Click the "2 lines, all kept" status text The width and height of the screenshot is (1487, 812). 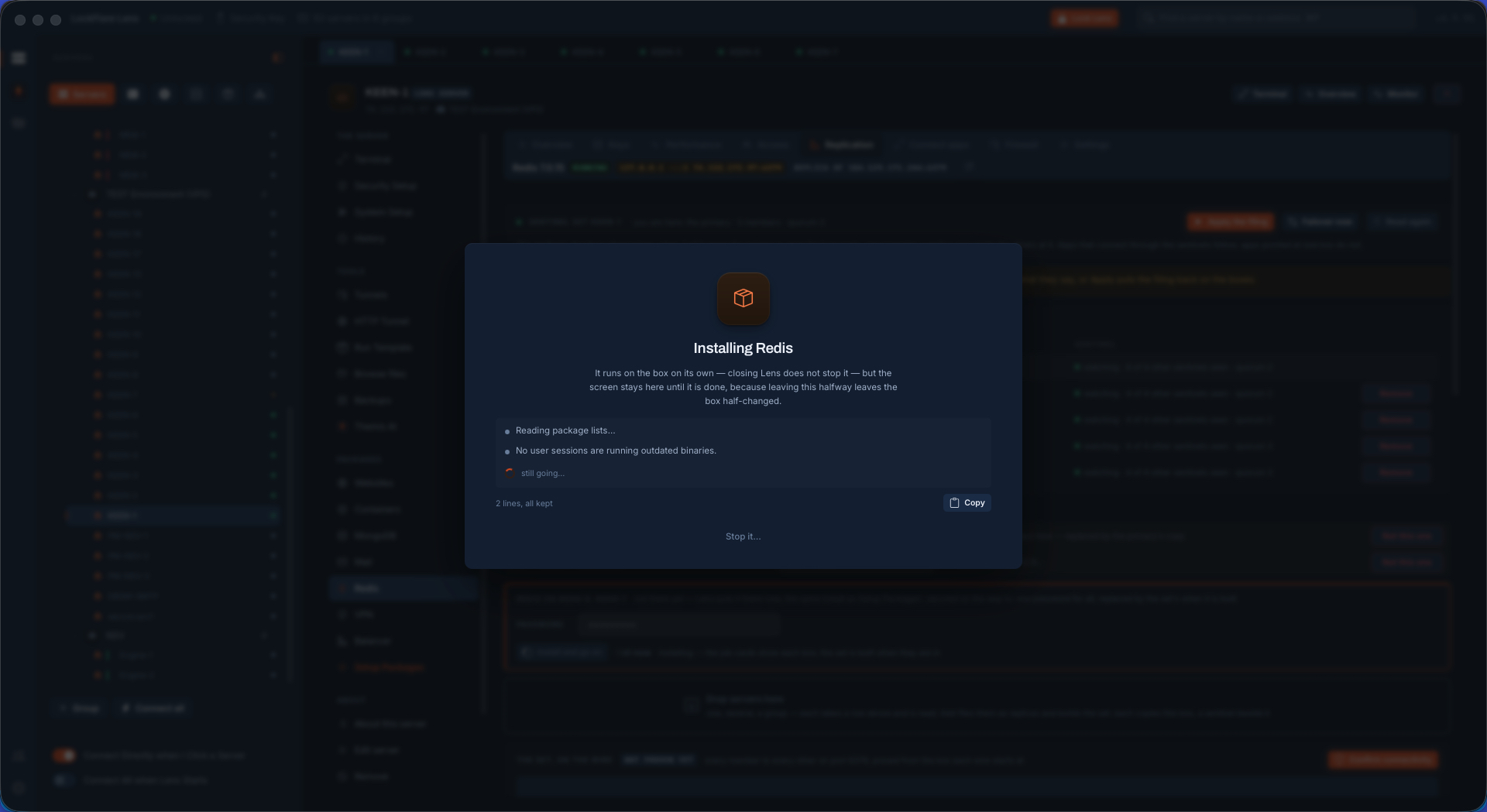(x=524, y=503)
